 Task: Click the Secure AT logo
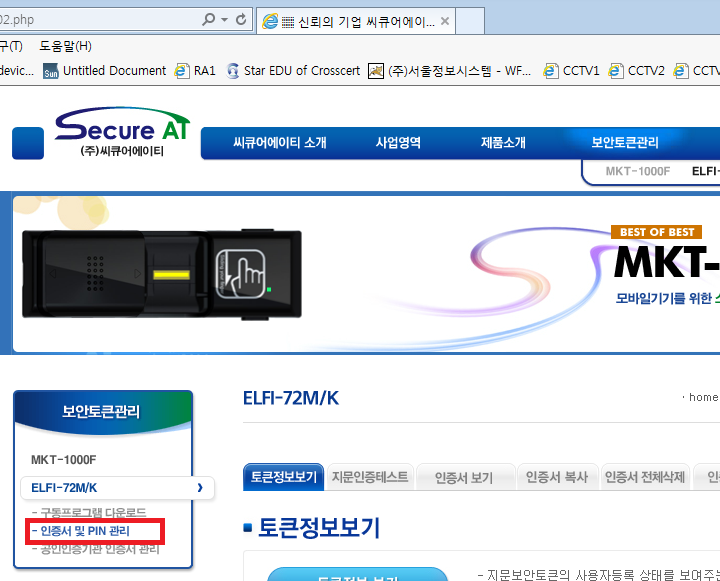[x=122, y=132]
